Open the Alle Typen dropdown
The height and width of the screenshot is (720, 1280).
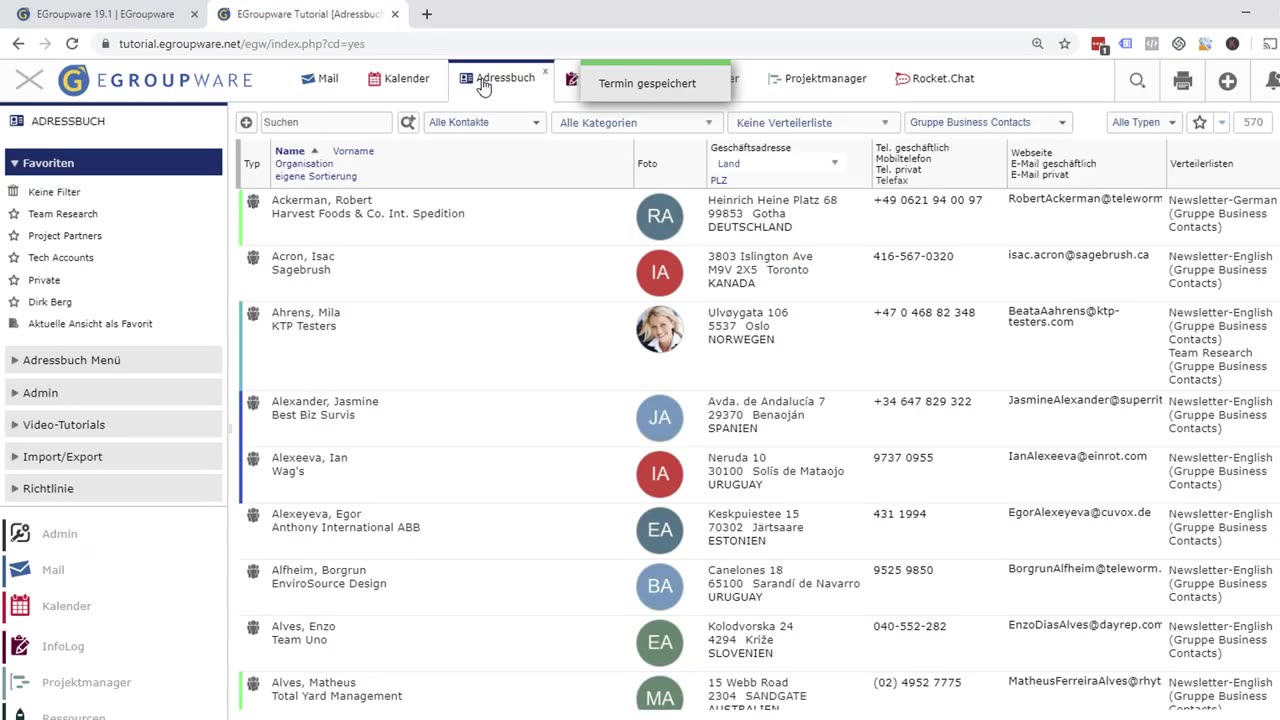[x=1144, y=122]
